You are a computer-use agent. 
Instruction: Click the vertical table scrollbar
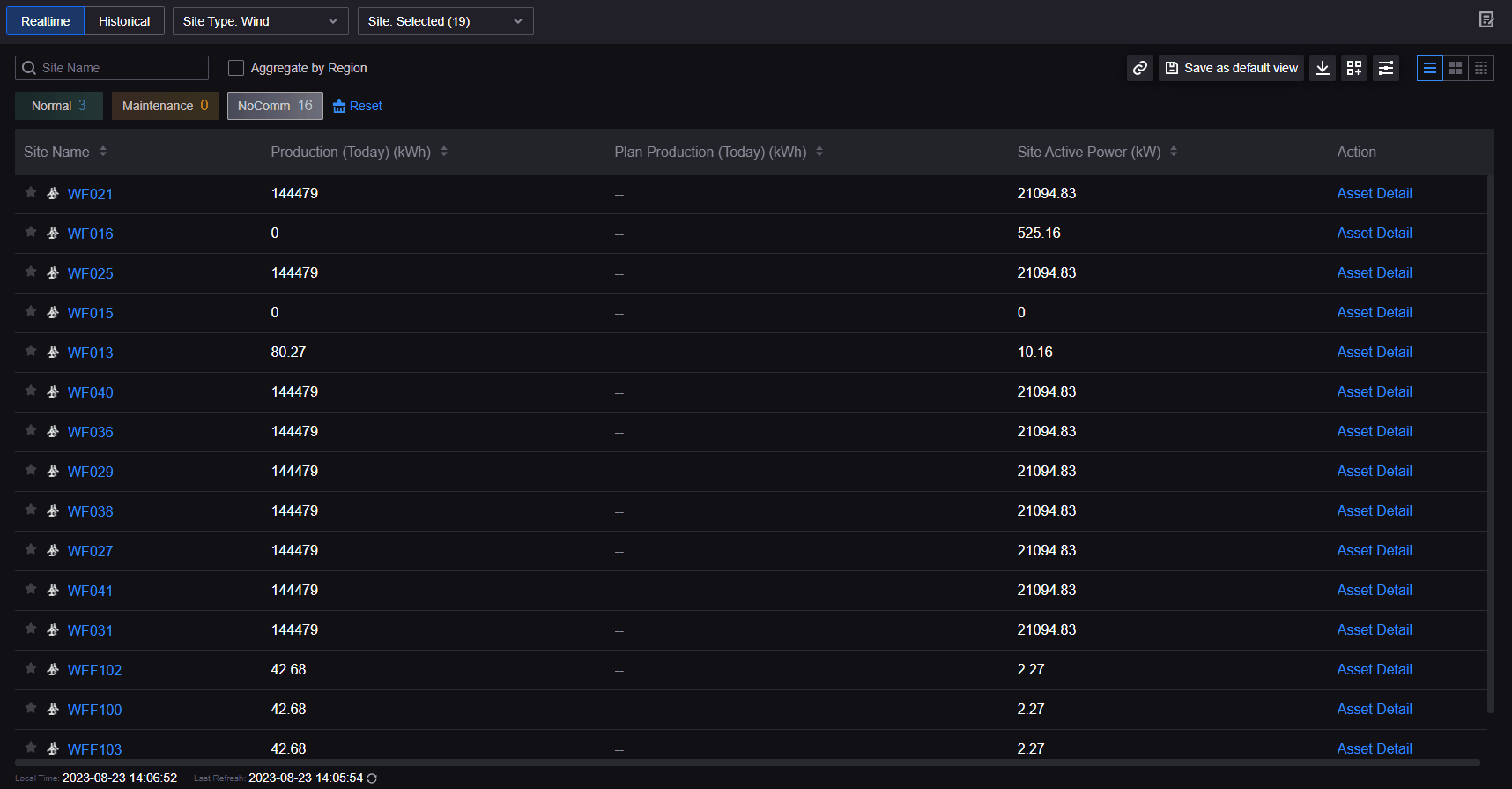point(1491,443)
